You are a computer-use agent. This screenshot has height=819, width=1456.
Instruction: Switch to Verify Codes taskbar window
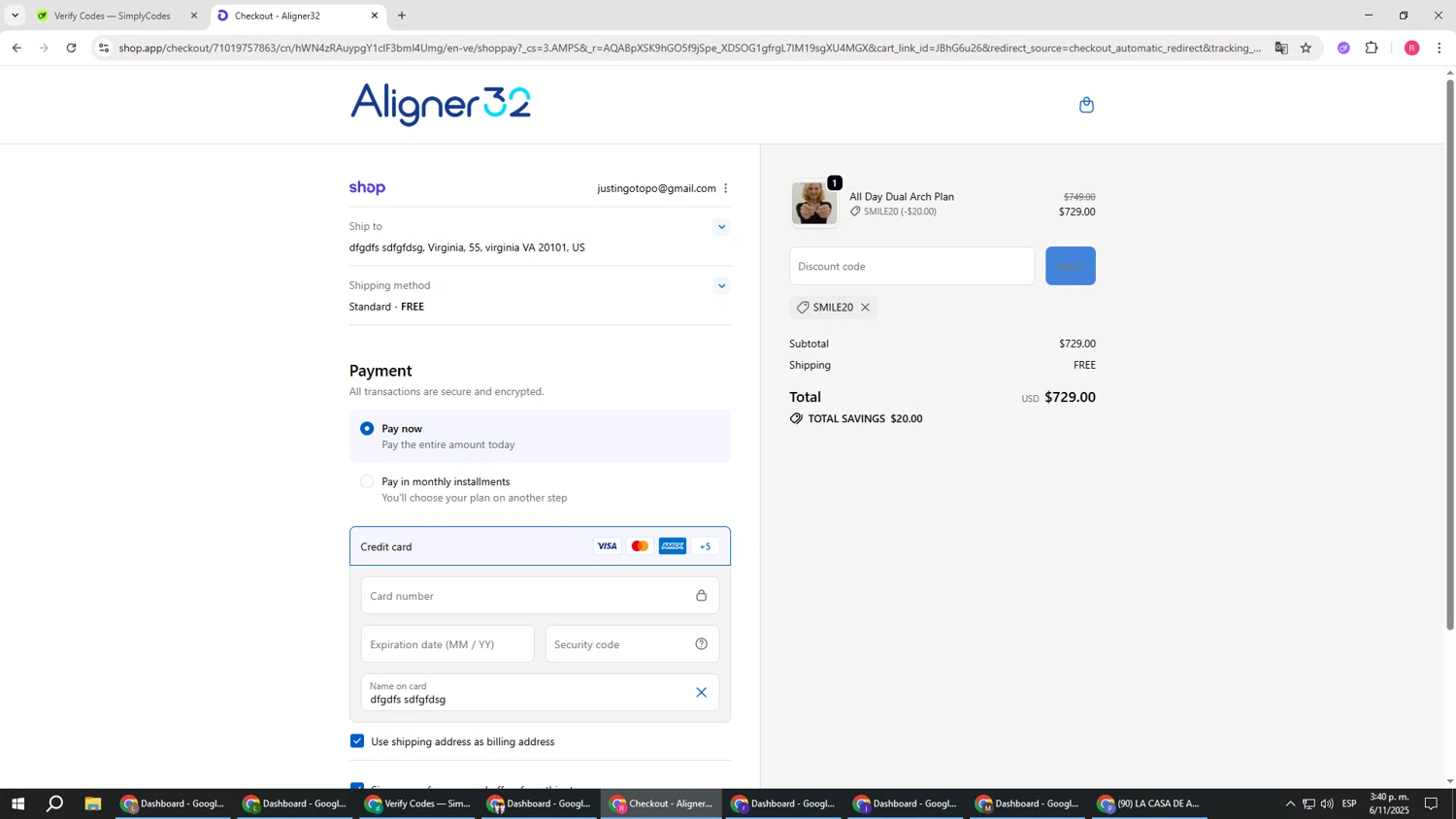pyautogui.click(x=418, y=803)
